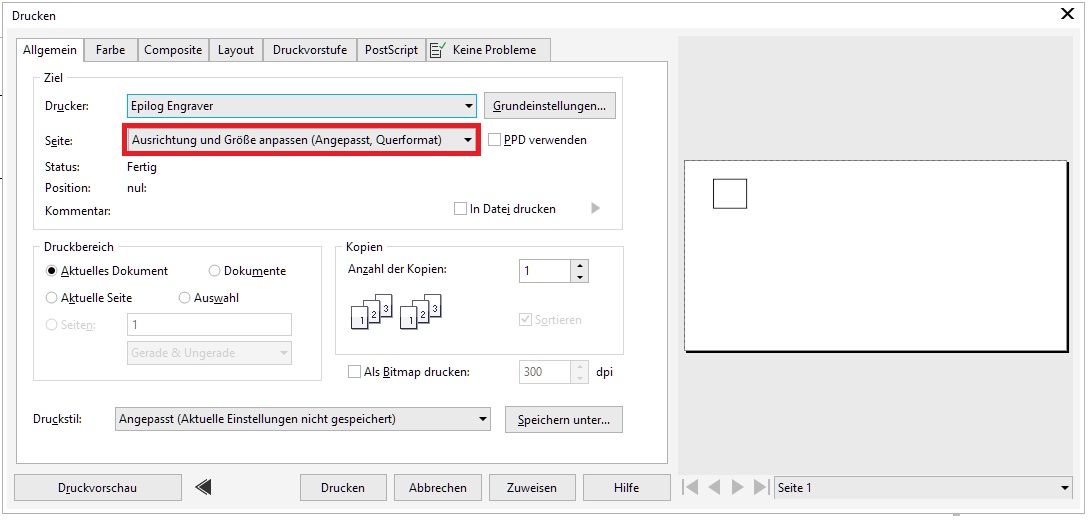Increase number of copies with up arrow
Screen dimensions: 1088x521
[579, 265]
